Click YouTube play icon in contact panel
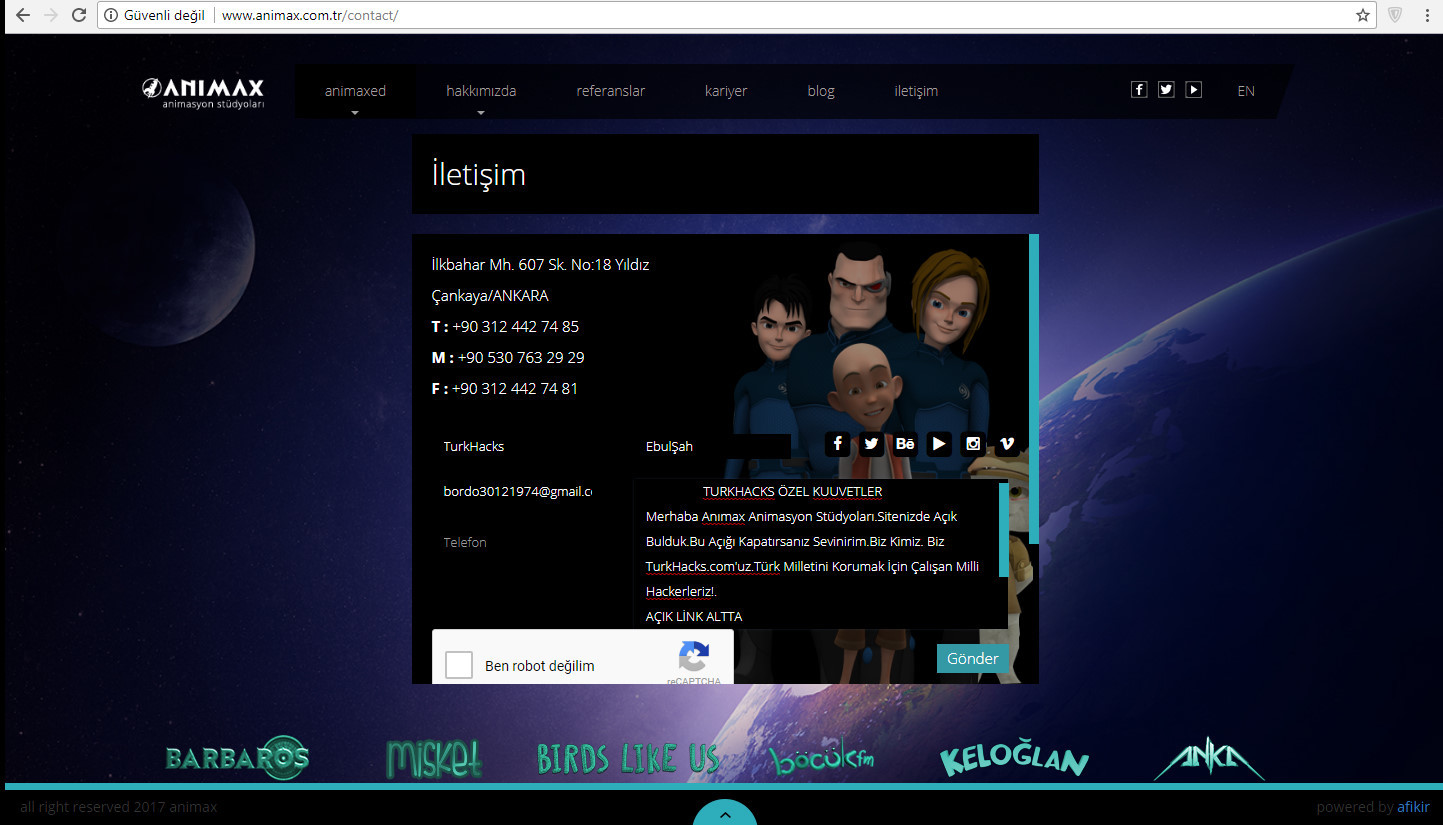Viewport: 1443px width, 825px height. click(939, 444)
